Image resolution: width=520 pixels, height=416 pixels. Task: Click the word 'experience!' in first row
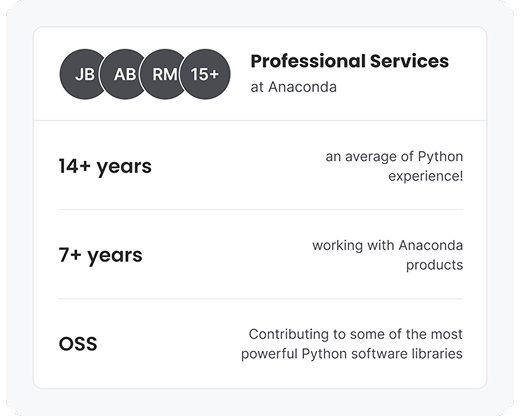[426, 176]
